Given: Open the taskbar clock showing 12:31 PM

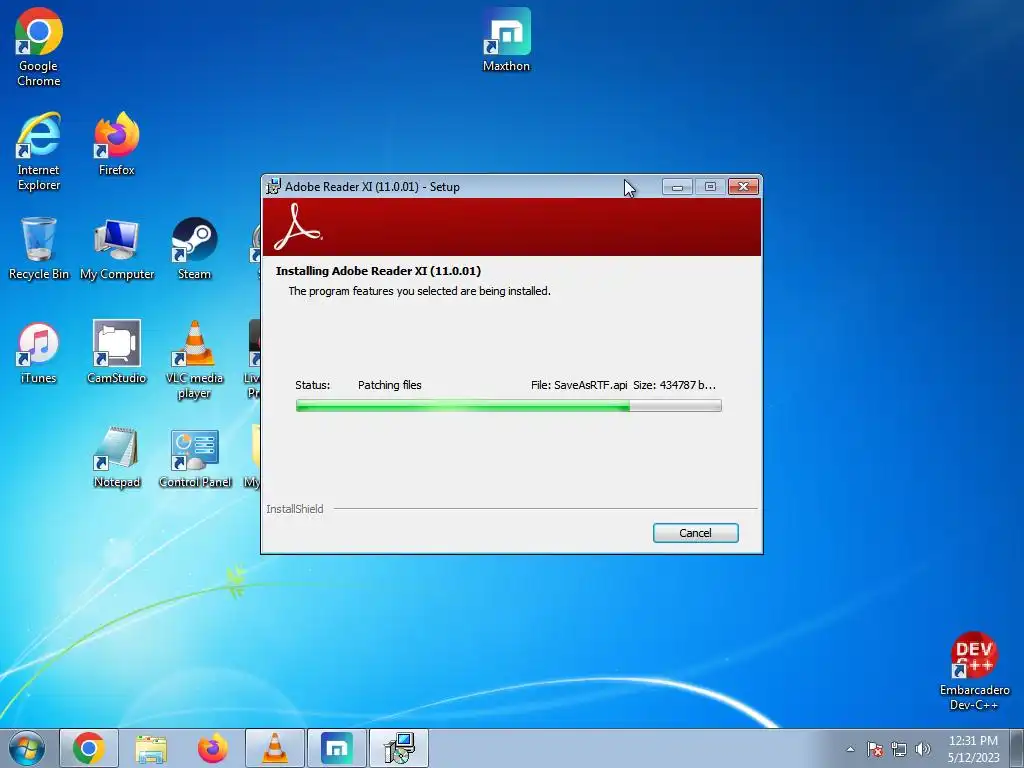Looking at the screenshot, I should click(x=973, y=748).
